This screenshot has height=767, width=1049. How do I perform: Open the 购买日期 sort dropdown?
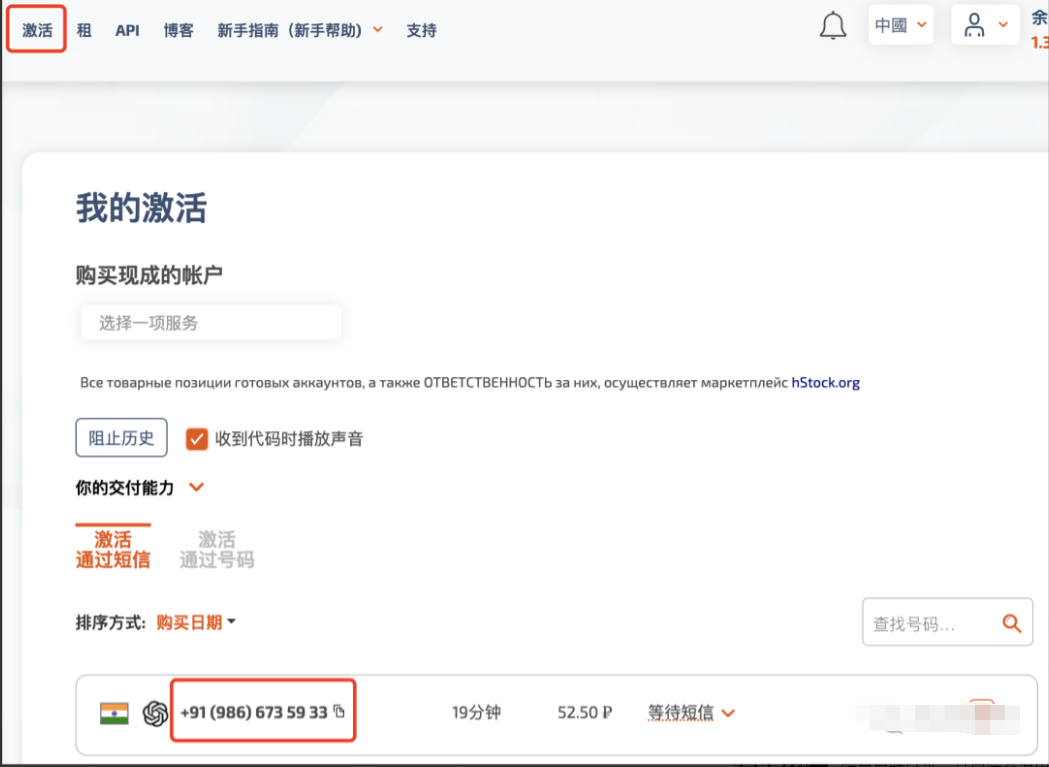(196, 622)
